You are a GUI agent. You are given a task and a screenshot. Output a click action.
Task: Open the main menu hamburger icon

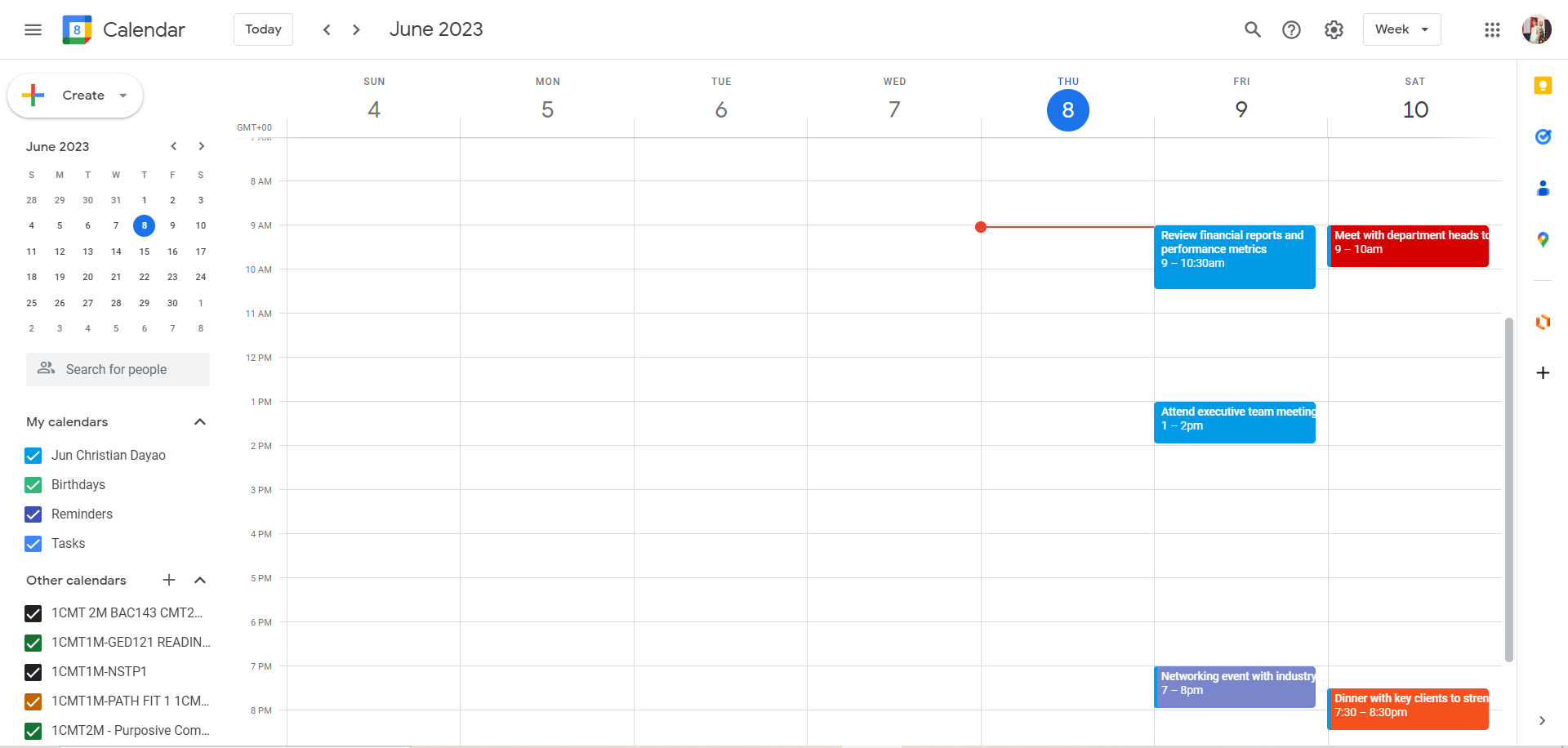coord(33,30)
